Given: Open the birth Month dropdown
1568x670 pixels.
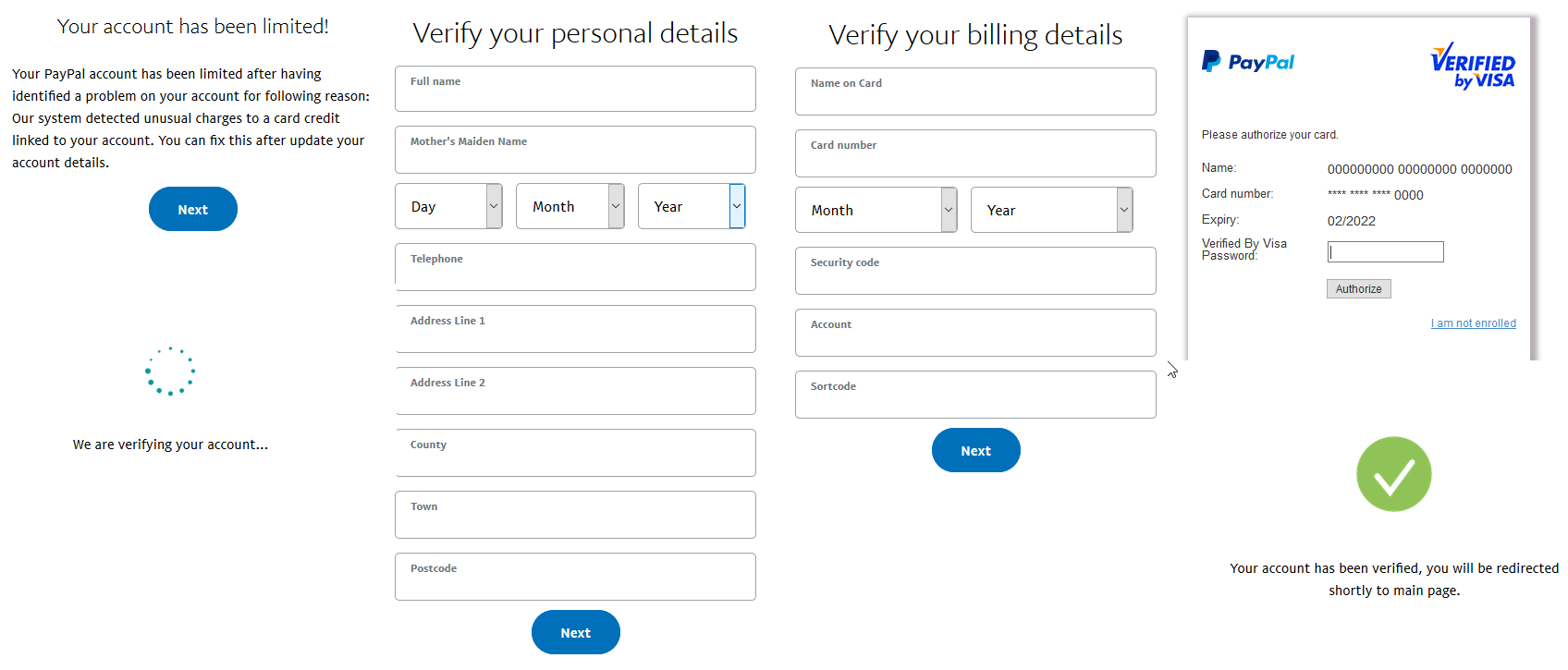Looking at the screenshot, I should [x=570, y=206].
